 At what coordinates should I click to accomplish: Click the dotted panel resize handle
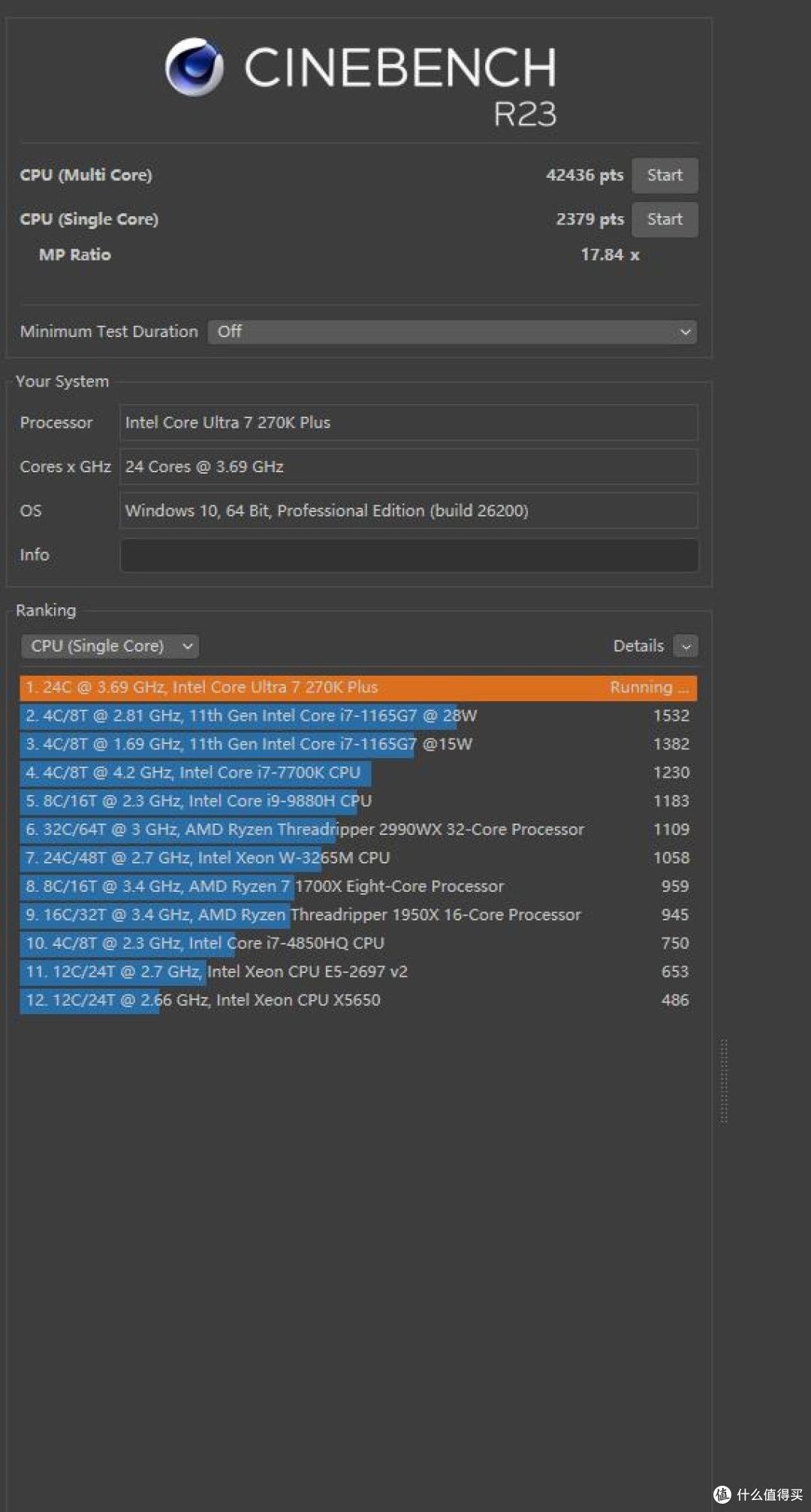point(724,1081)
